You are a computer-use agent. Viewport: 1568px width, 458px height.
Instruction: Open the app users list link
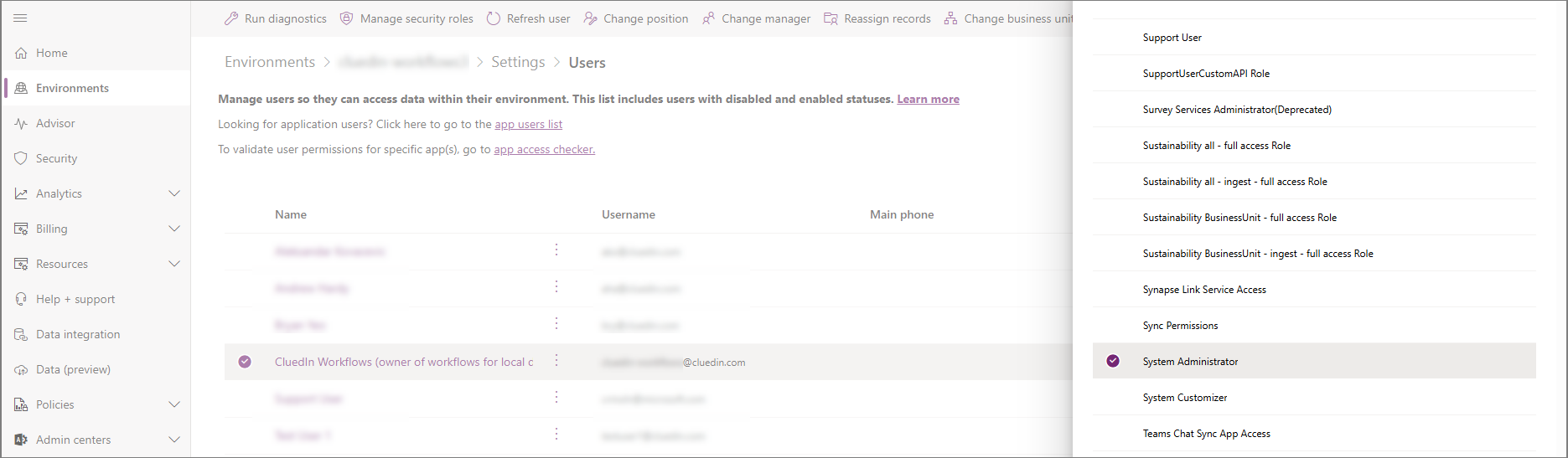point(528,124)
